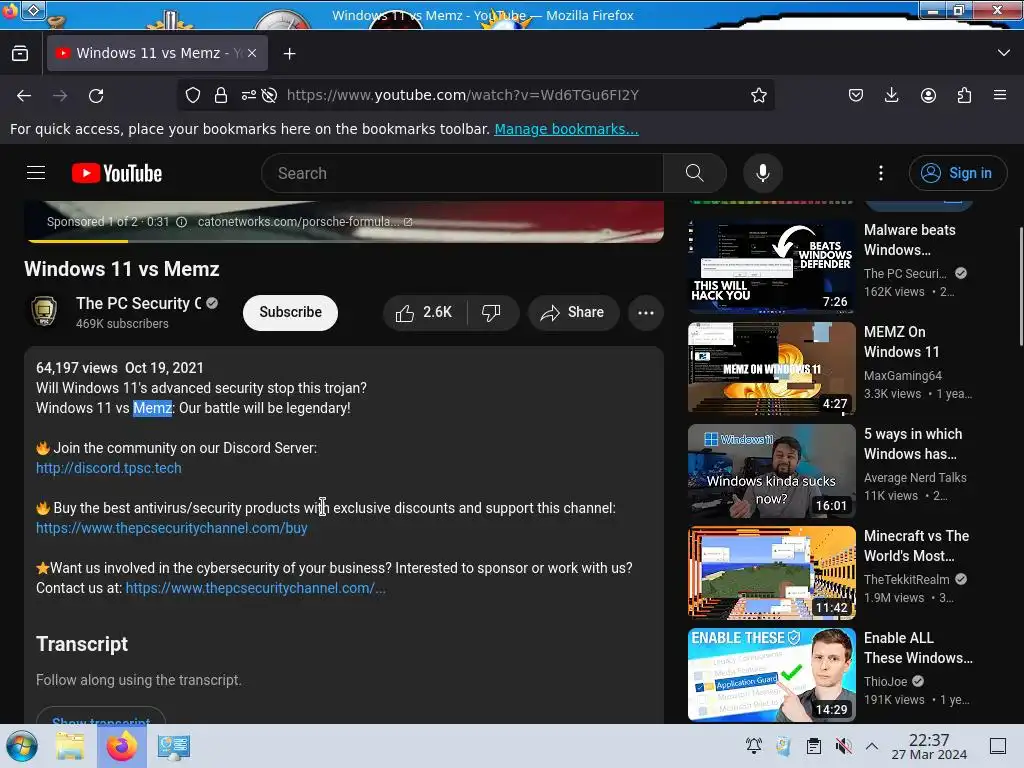
Task: Click the ad info icon beside 0:31
Action: tap(182, 222)
